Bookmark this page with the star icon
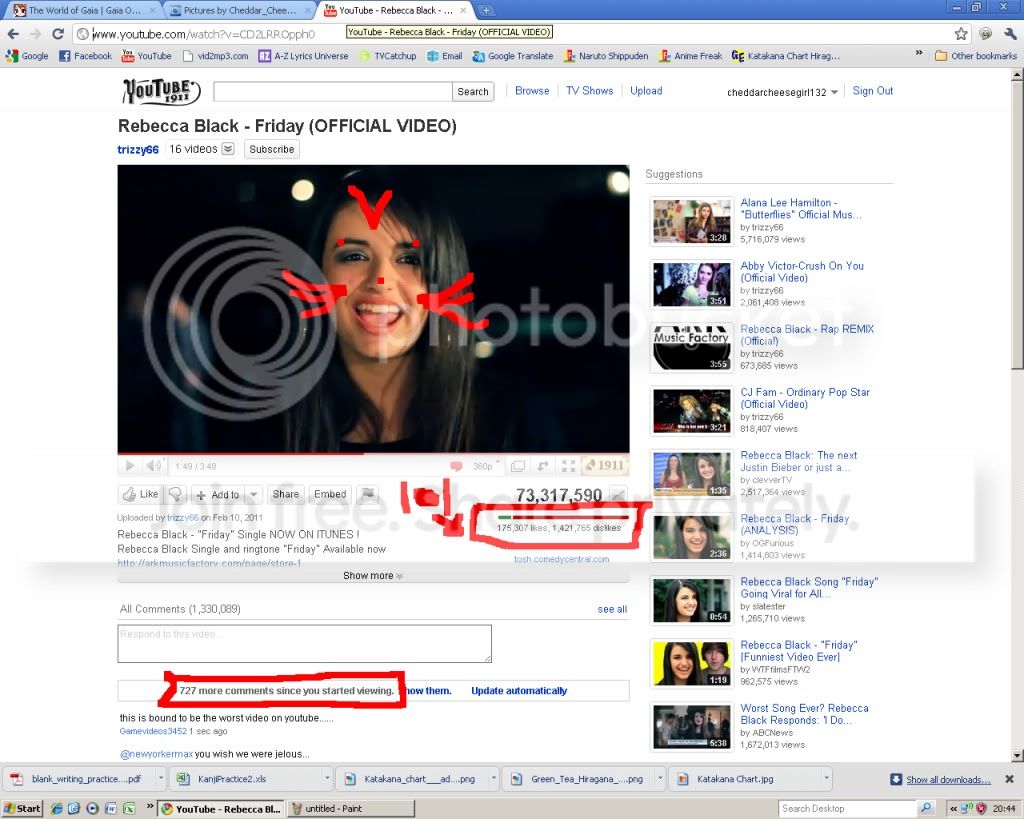Image resolution: width=1024 pixels, height=819 pixels. tap(961, 33)
